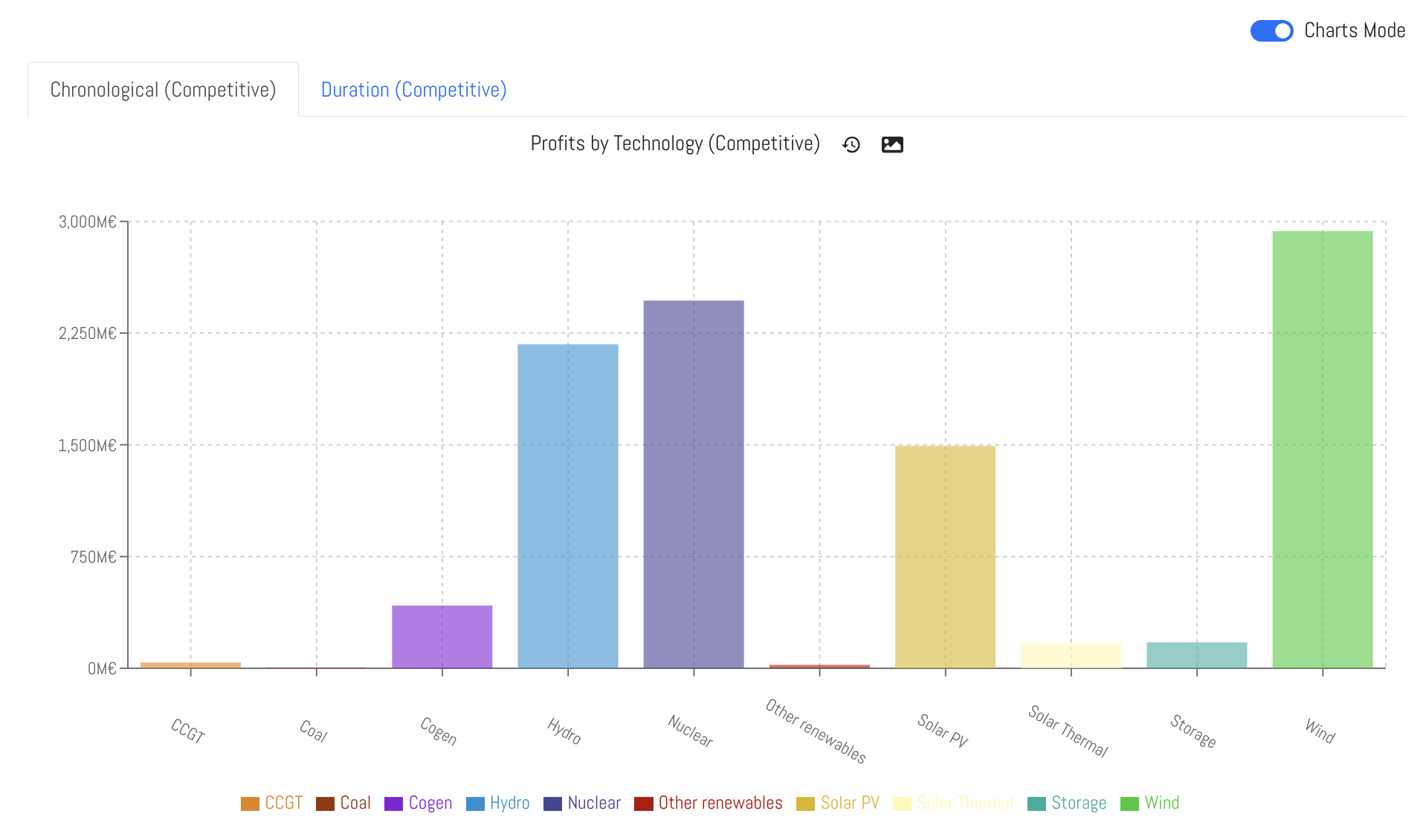
Task: Click the Storage legend entry
Action: [x=1067, y=803]
